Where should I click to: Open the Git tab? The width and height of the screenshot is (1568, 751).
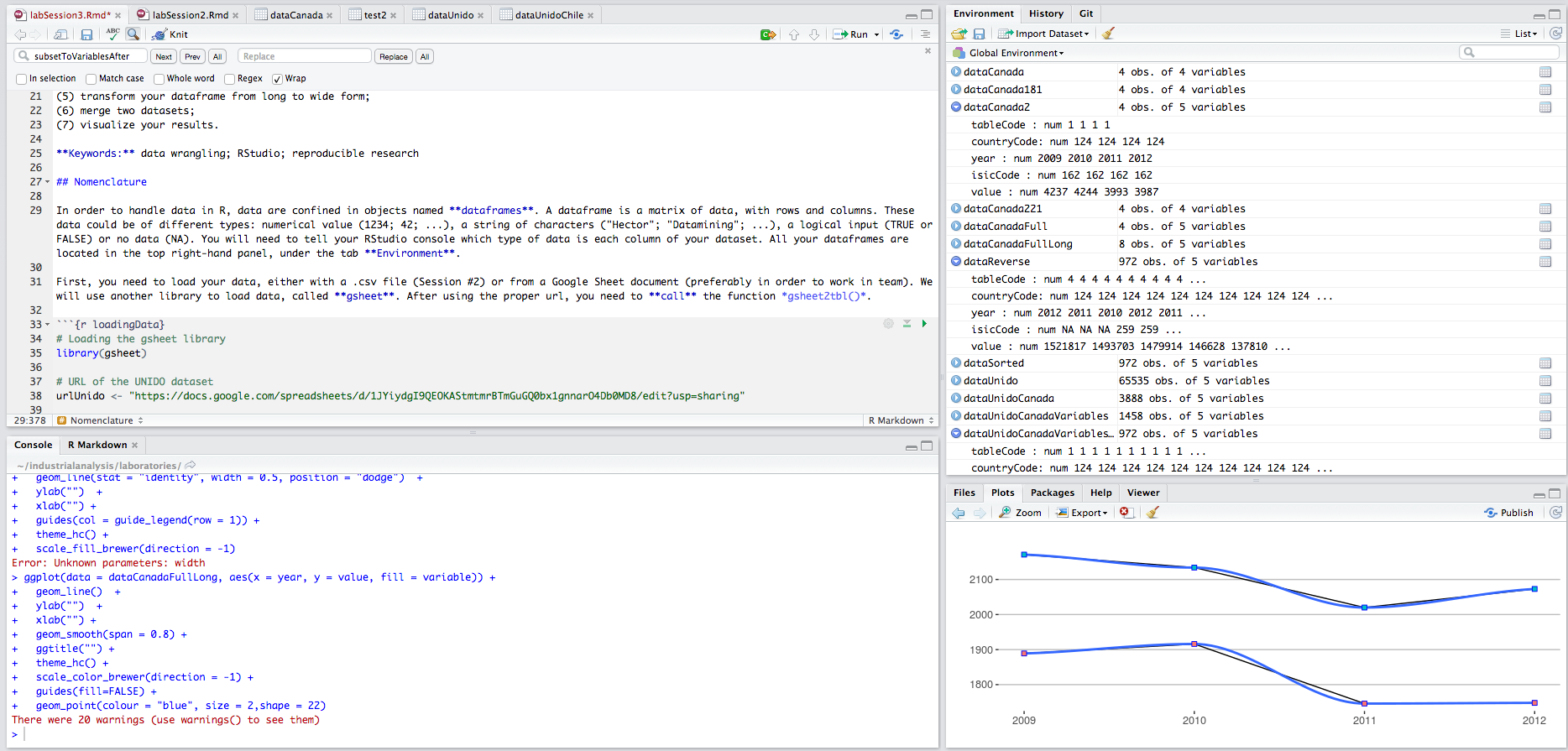pyautogui.click(x=1086, y=13)
